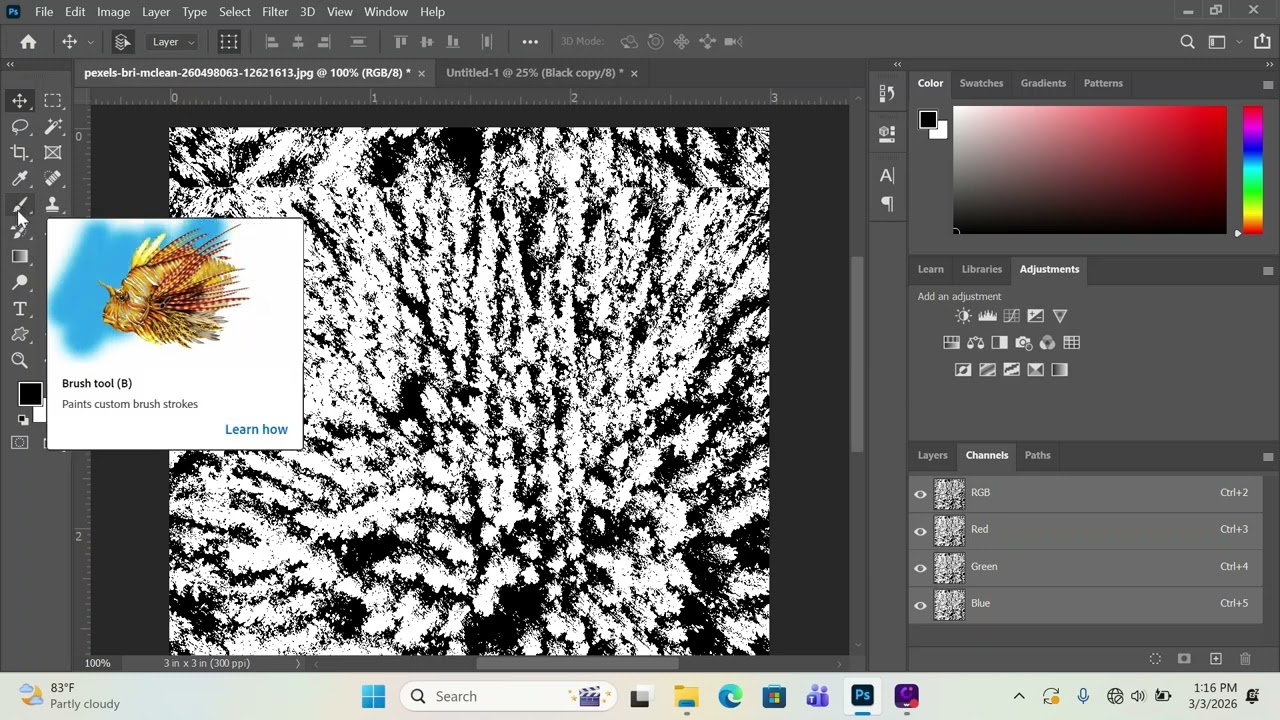Image resolution: width=1280 pixels, height=720 pixels.
Task: Collapse the right panels with double arrows
Action: (1267, 64)
